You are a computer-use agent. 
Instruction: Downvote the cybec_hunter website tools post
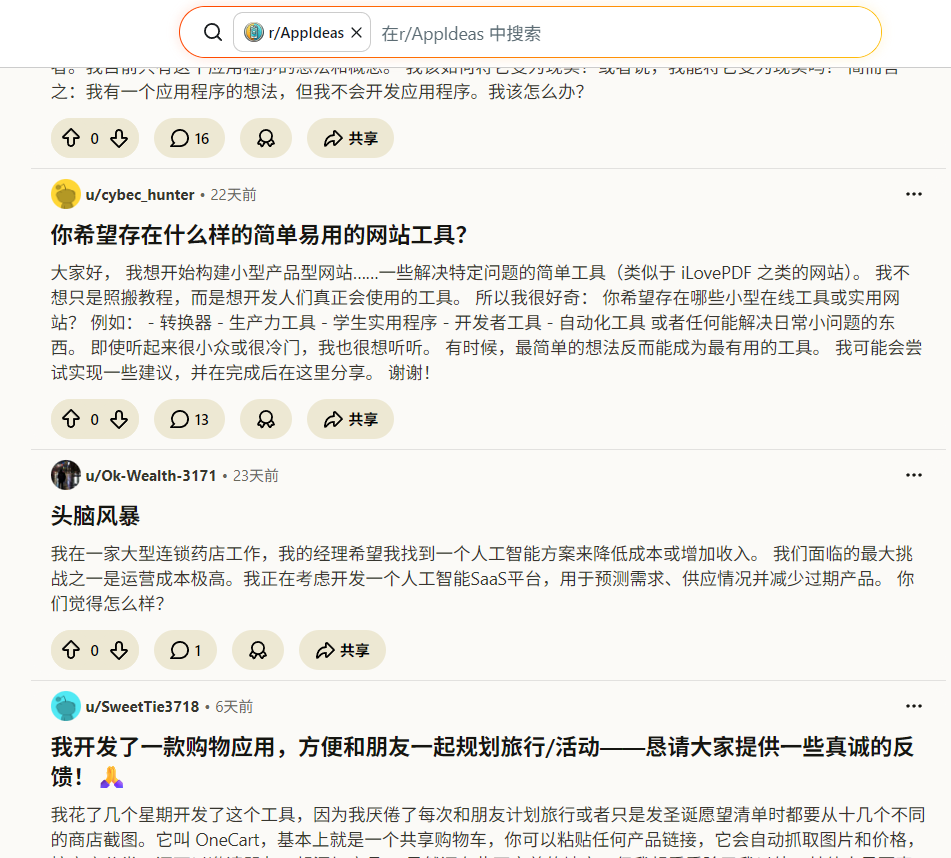(119, 419)
